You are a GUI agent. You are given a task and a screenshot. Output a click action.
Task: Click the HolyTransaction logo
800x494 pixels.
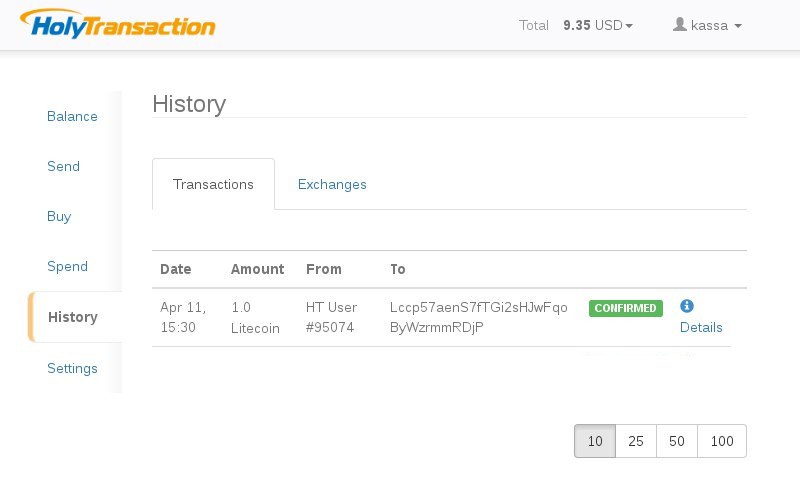click(118, 24)
